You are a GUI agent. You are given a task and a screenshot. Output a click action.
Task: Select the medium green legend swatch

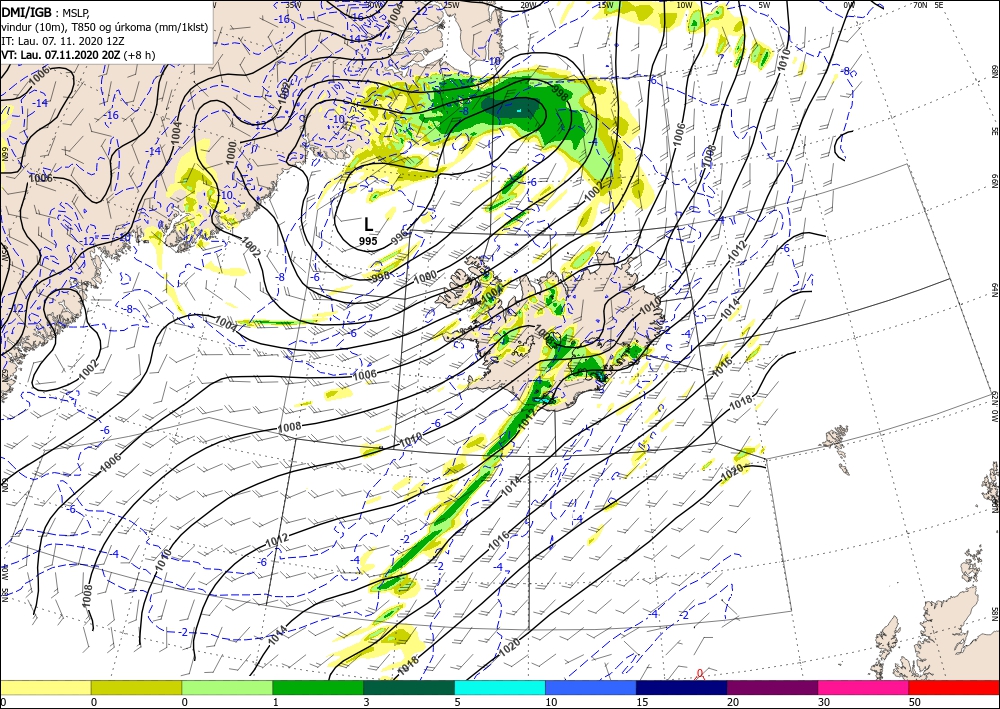click(x=318, y=687)
